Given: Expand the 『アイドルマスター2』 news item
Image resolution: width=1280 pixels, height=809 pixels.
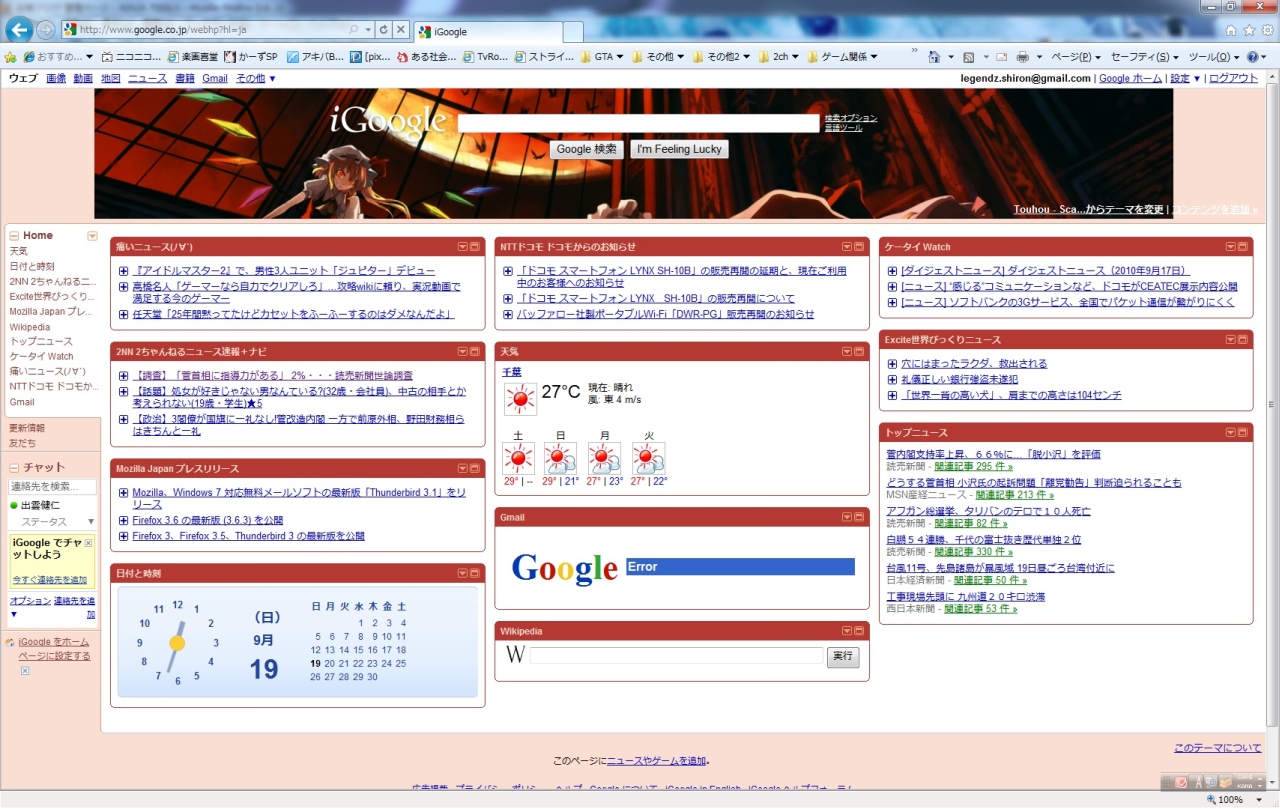Looking at the screenshot, I should [x=123, y=271].
